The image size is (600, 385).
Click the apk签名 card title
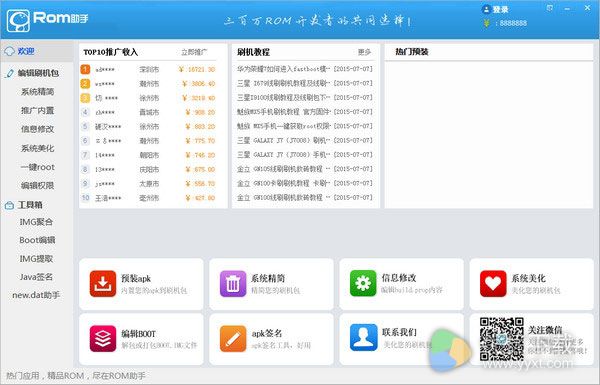[267, 333]
